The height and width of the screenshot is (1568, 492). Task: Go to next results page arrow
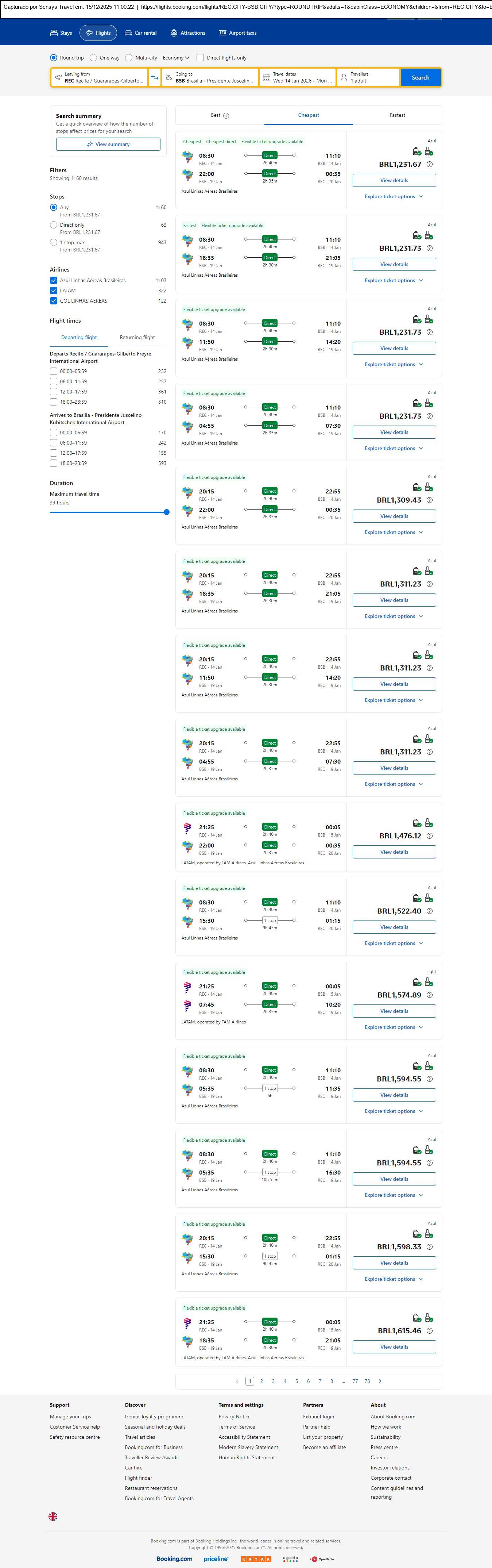click(380, 1381)
